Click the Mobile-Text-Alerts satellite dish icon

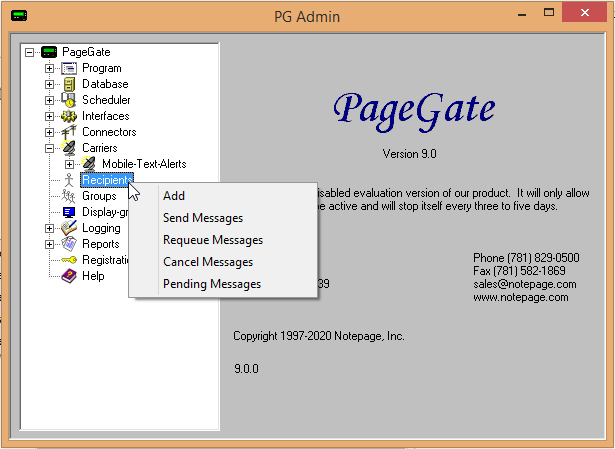89,164
